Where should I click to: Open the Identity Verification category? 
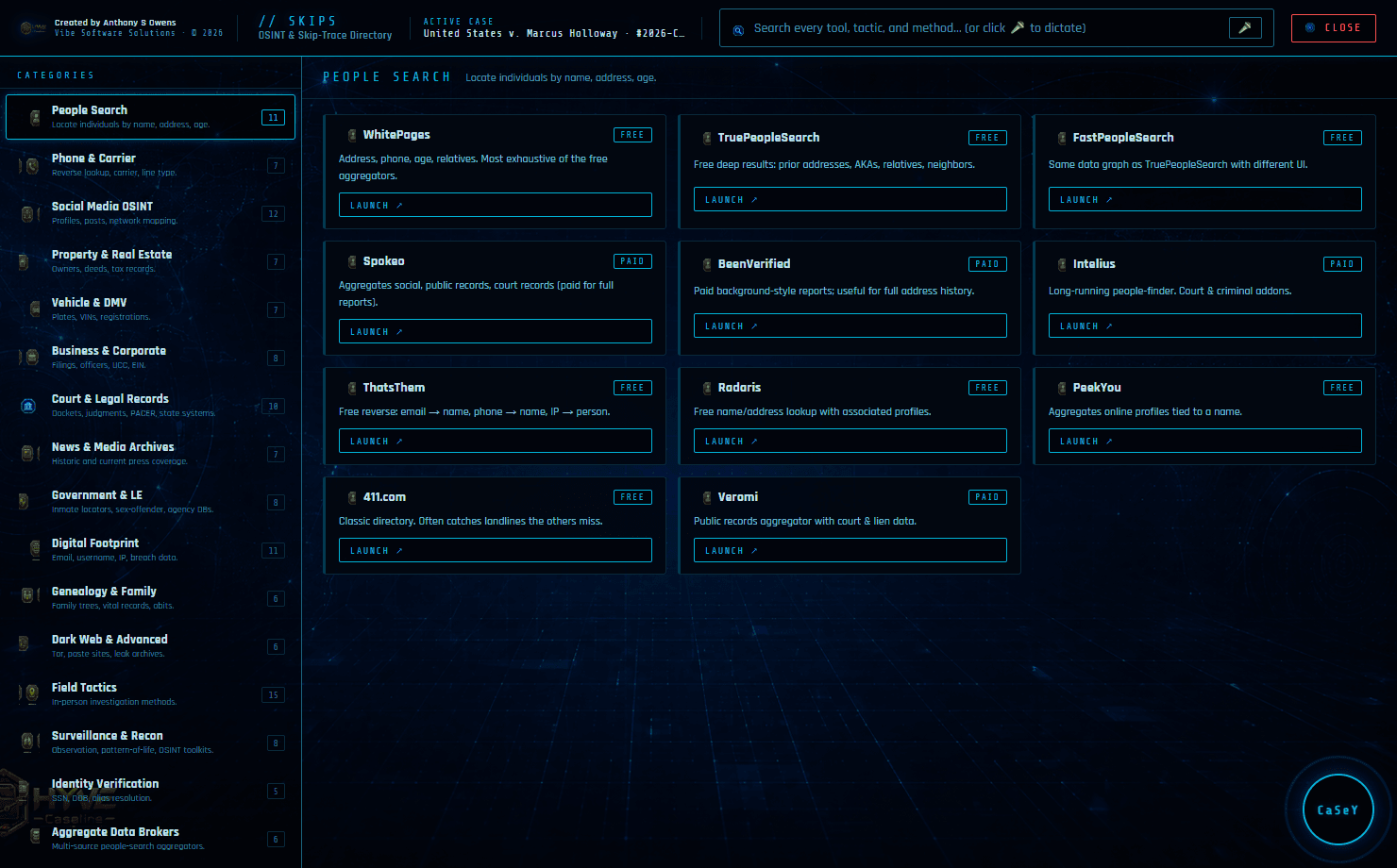151,791
